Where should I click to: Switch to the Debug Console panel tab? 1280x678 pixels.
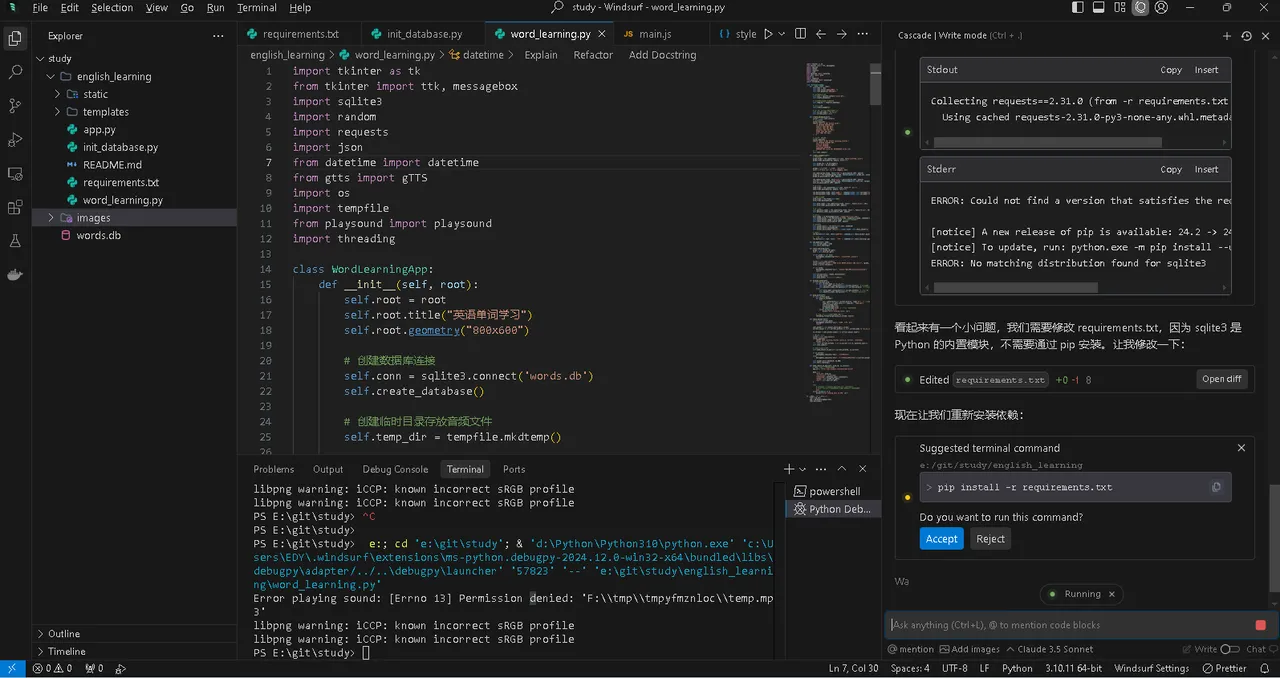pos(395,469)
